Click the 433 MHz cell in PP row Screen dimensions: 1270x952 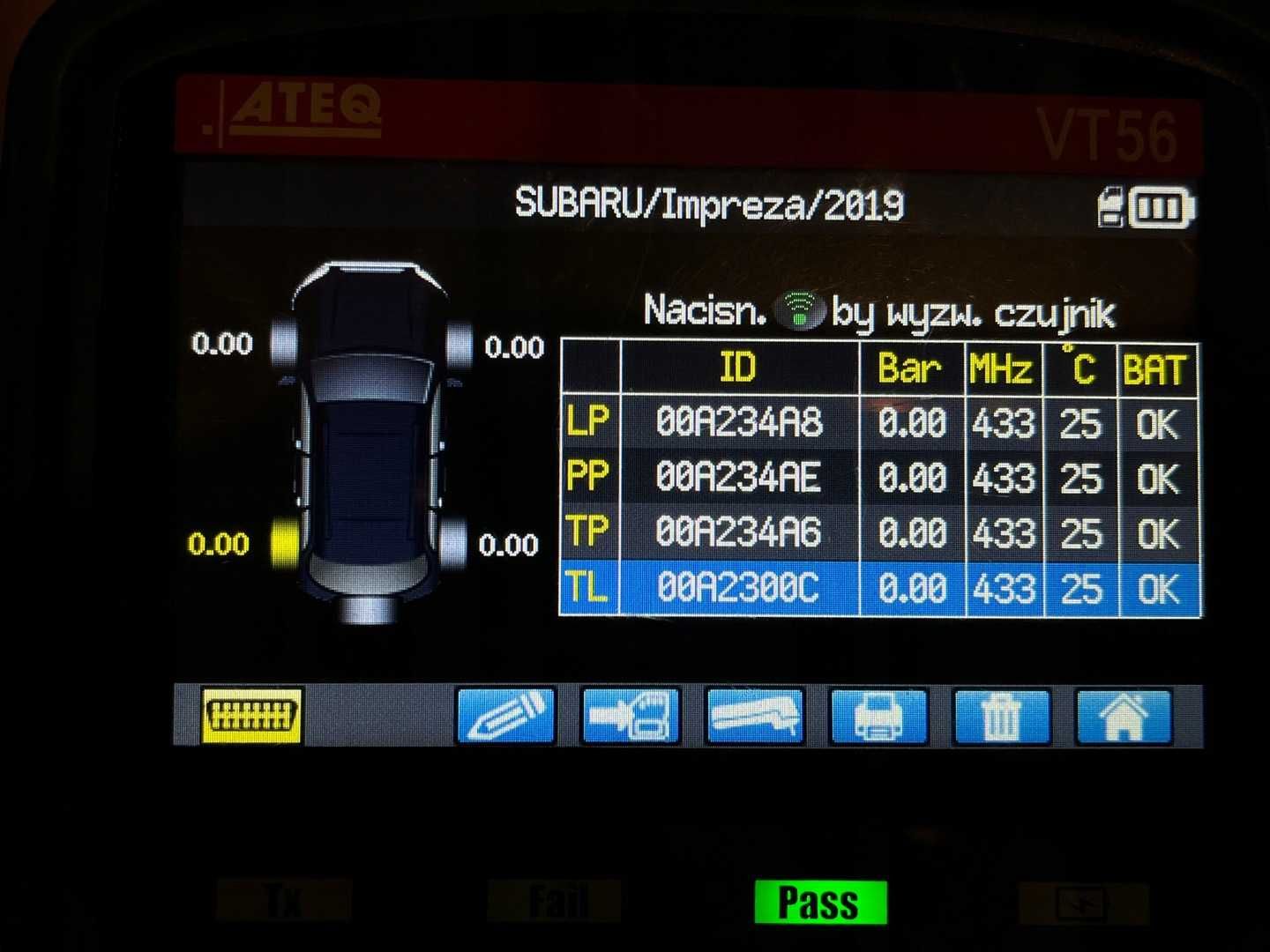click(x=1004, y=479)
